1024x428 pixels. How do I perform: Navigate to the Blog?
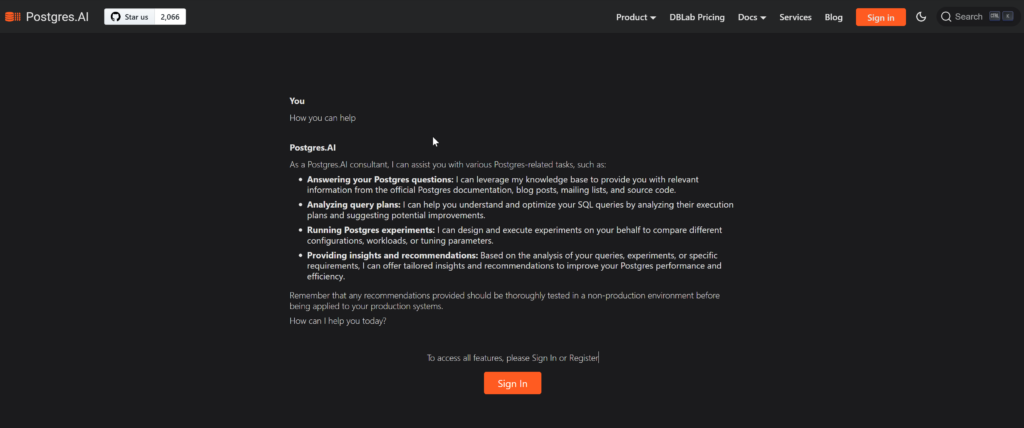(834, 17)
